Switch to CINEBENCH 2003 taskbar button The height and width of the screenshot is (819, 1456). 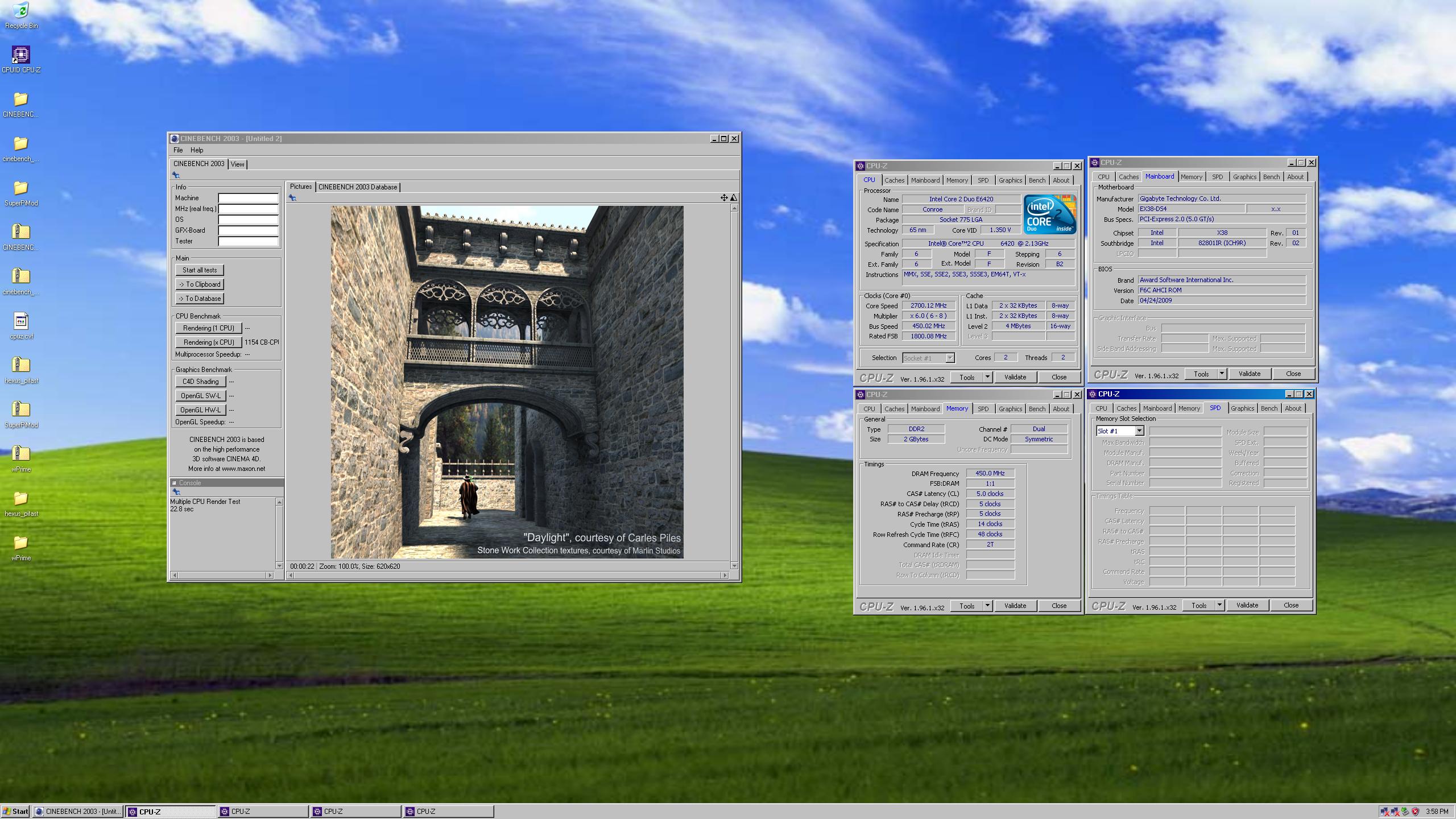pyautogui.click(x=78, y=812)
